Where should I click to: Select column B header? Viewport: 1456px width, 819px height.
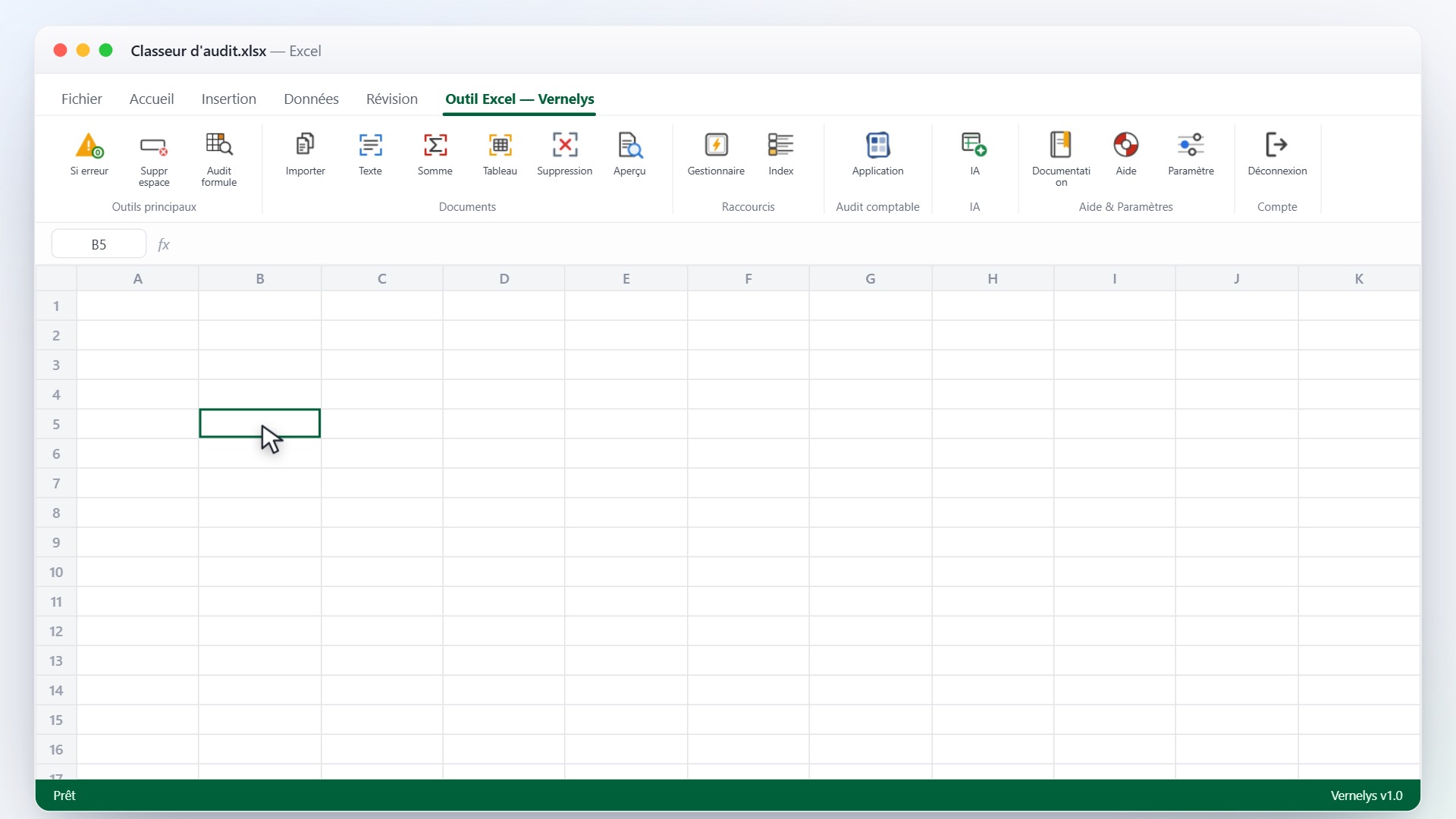tap(260, 278)
